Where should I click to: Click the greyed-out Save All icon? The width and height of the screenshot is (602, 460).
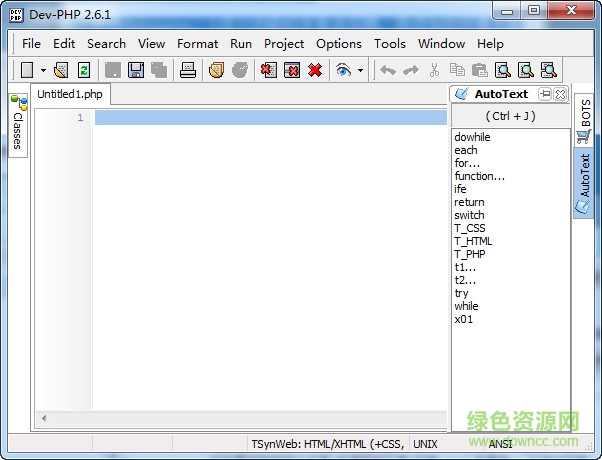(159, 70)
